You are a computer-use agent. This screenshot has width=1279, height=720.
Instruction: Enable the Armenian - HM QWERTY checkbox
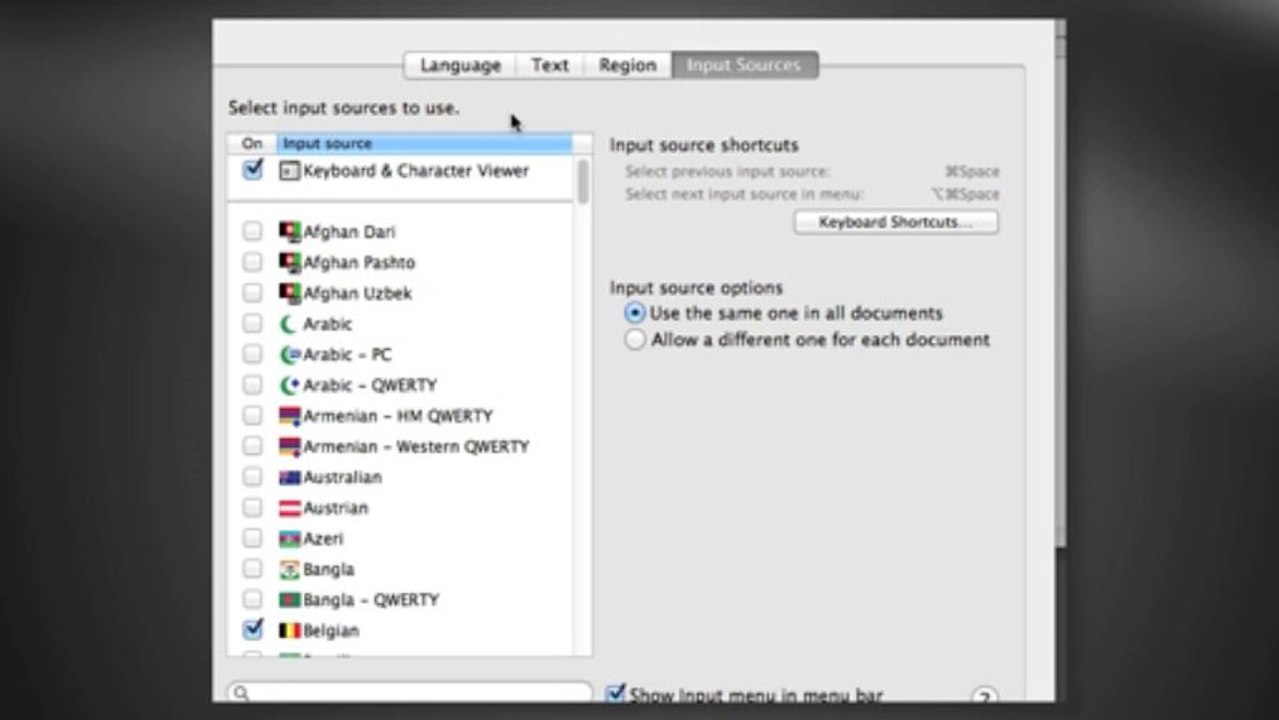[x=253, y=416]
